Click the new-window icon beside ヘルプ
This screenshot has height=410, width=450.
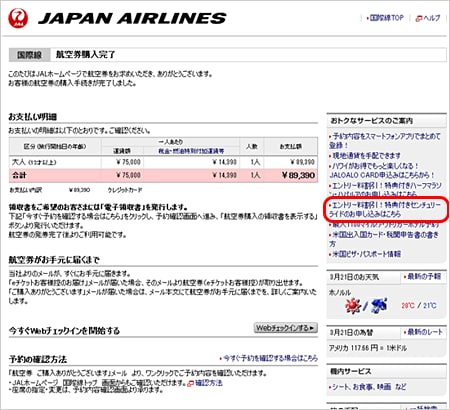(419, 19)
